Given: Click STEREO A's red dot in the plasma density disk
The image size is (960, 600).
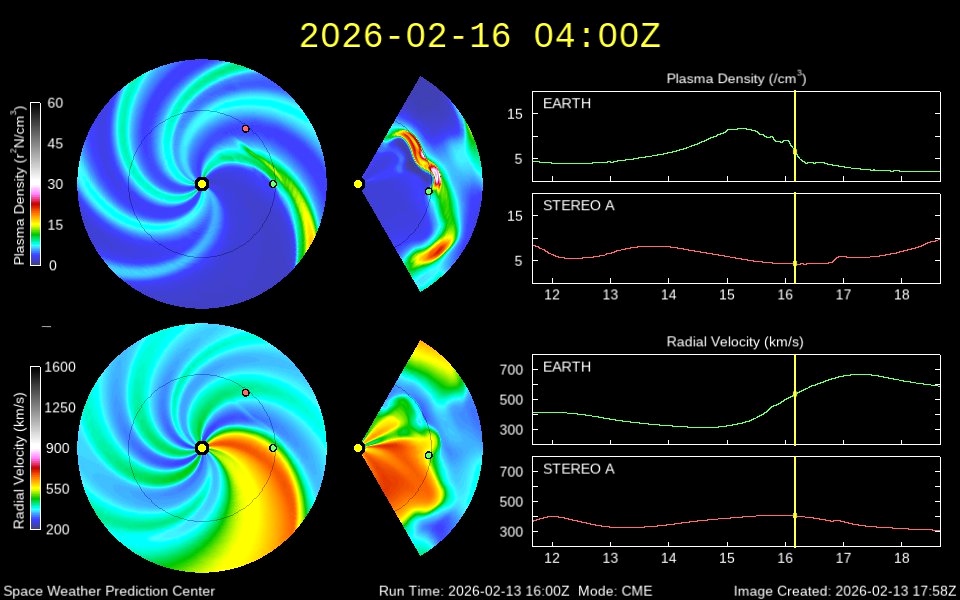Looking at the screenshot, I should click(x=246, y=129).
